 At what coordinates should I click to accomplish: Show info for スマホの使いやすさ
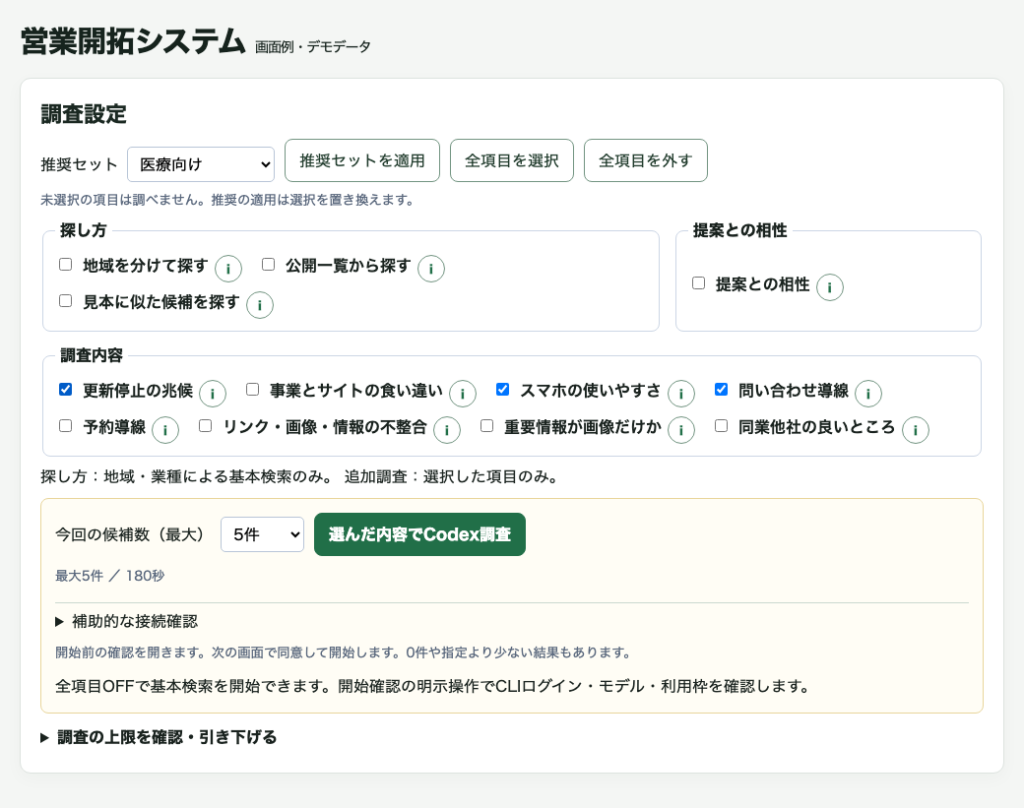[x=681, y=394]
